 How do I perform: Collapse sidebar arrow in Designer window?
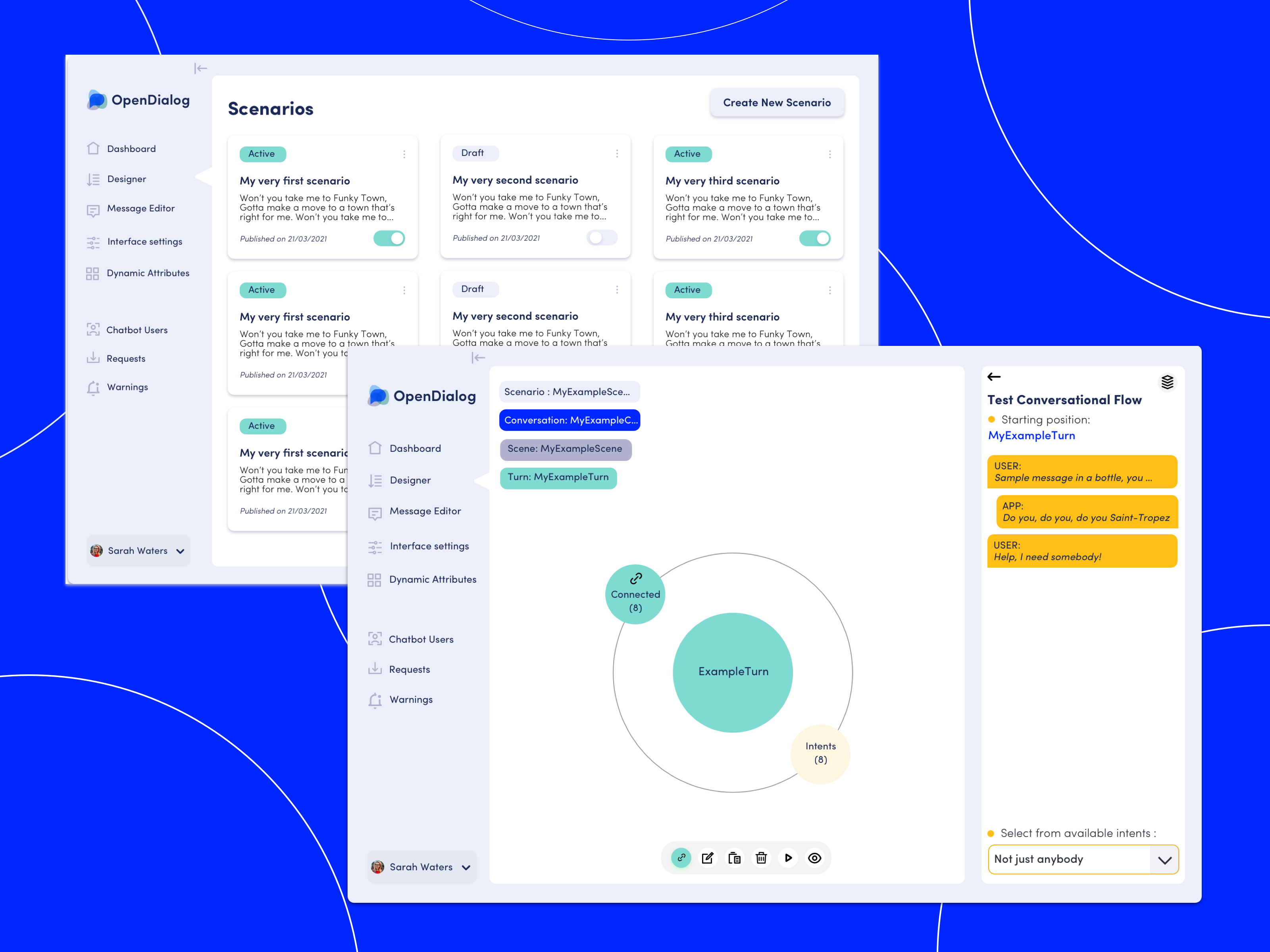pos(478,358)
